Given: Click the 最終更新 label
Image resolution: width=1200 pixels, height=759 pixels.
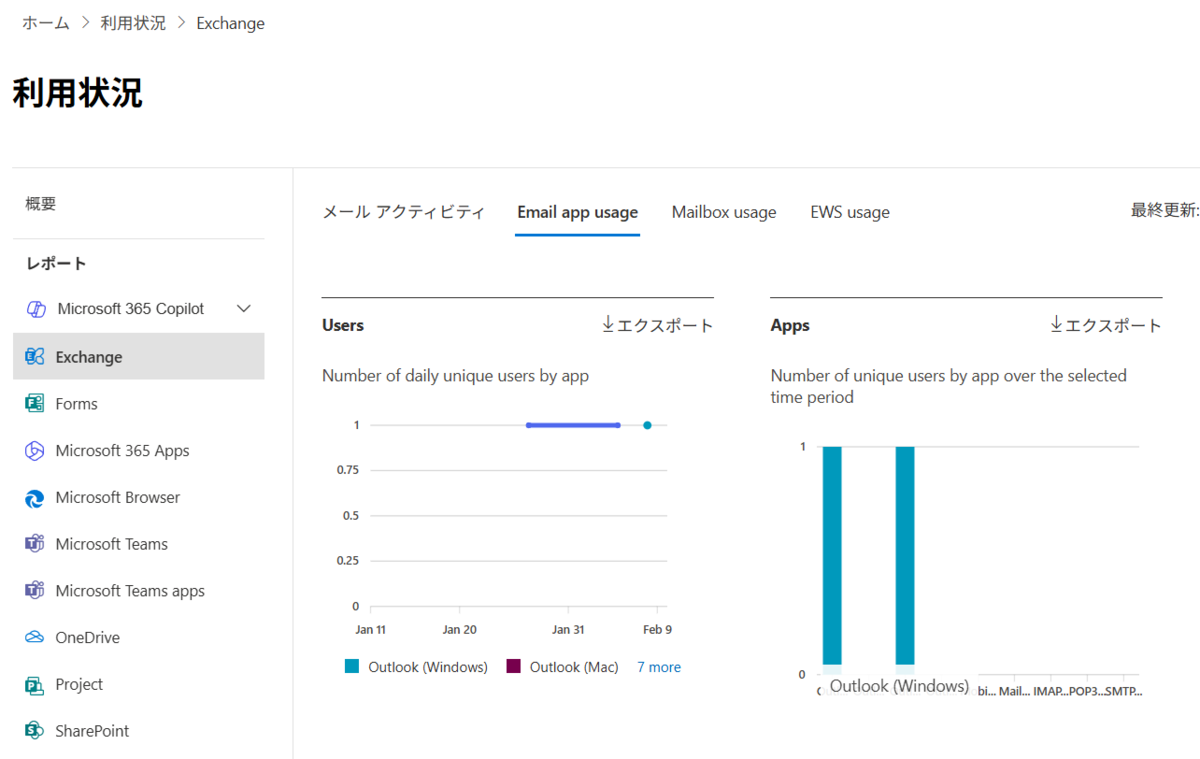Looking at the screenshot, I should pyautogui.click(x=1165, y=210).
